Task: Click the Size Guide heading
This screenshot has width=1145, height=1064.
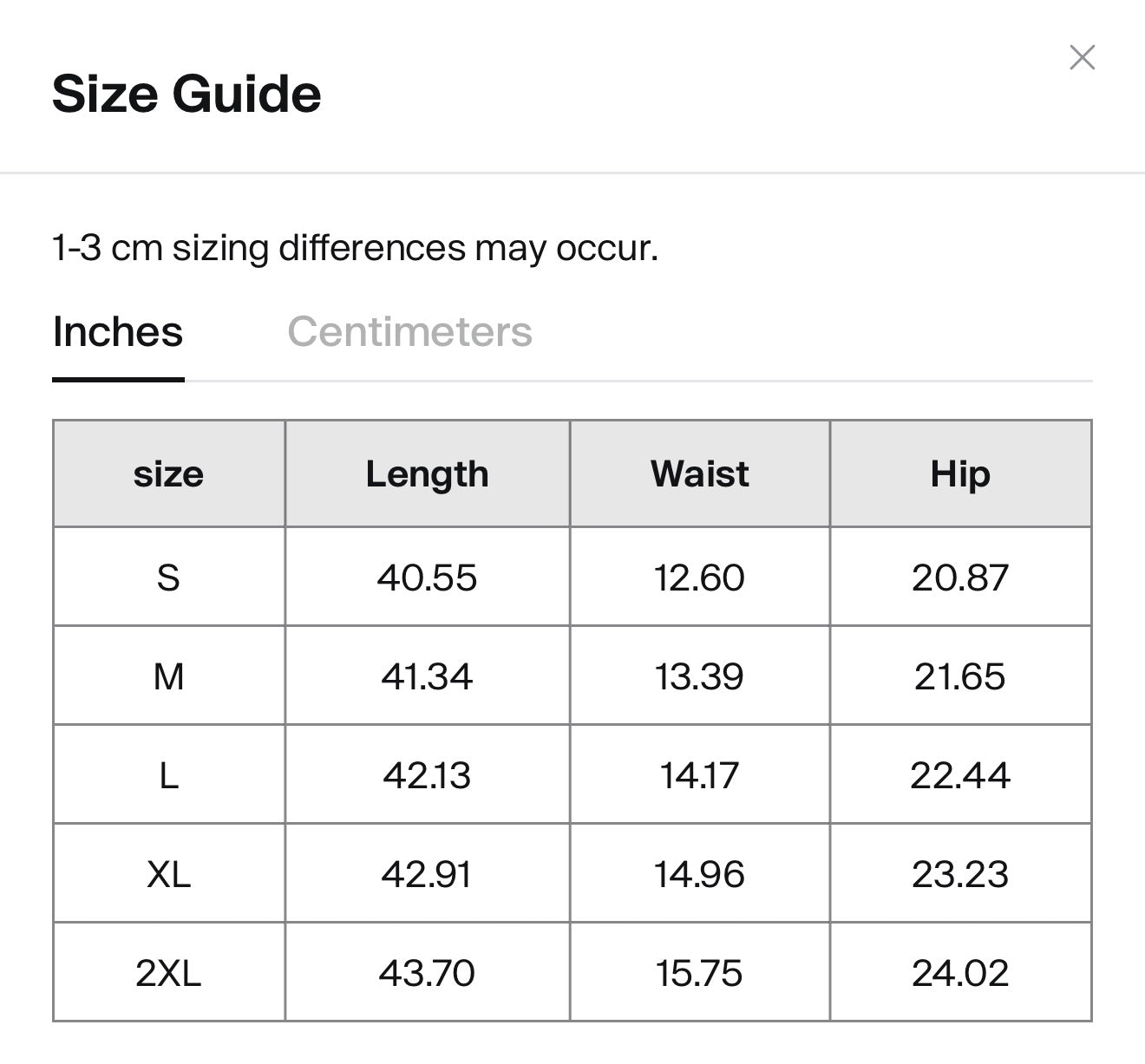Action: click(186, 94)
